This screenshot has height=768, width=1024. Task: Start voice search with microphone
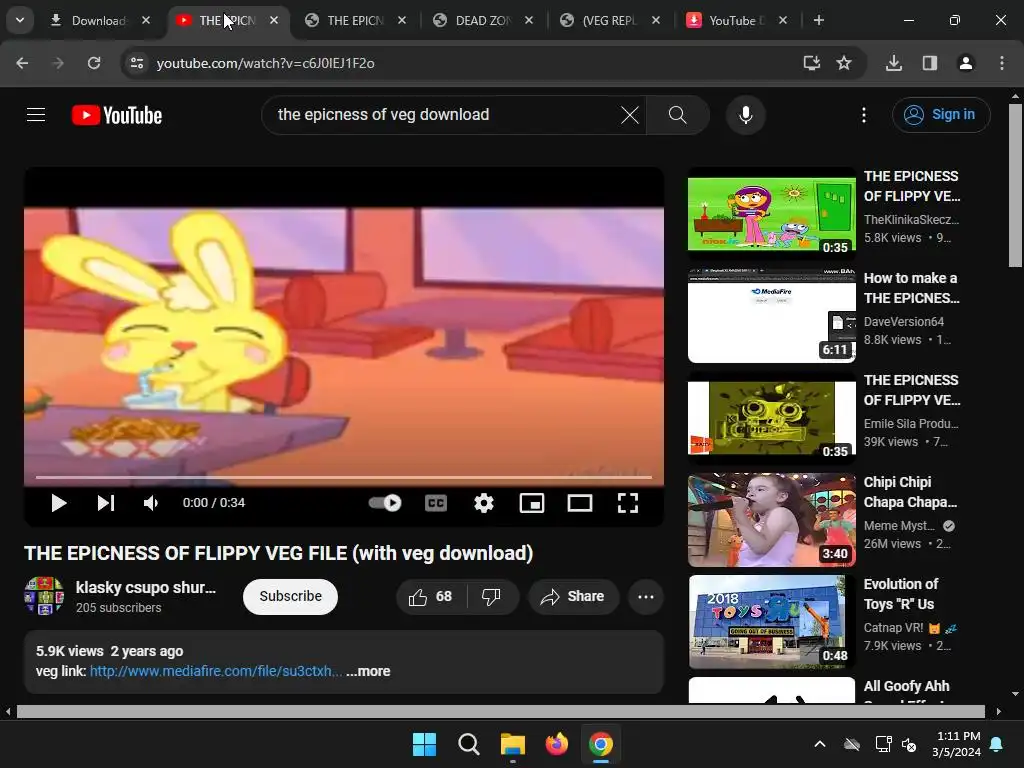coord(746,115)
